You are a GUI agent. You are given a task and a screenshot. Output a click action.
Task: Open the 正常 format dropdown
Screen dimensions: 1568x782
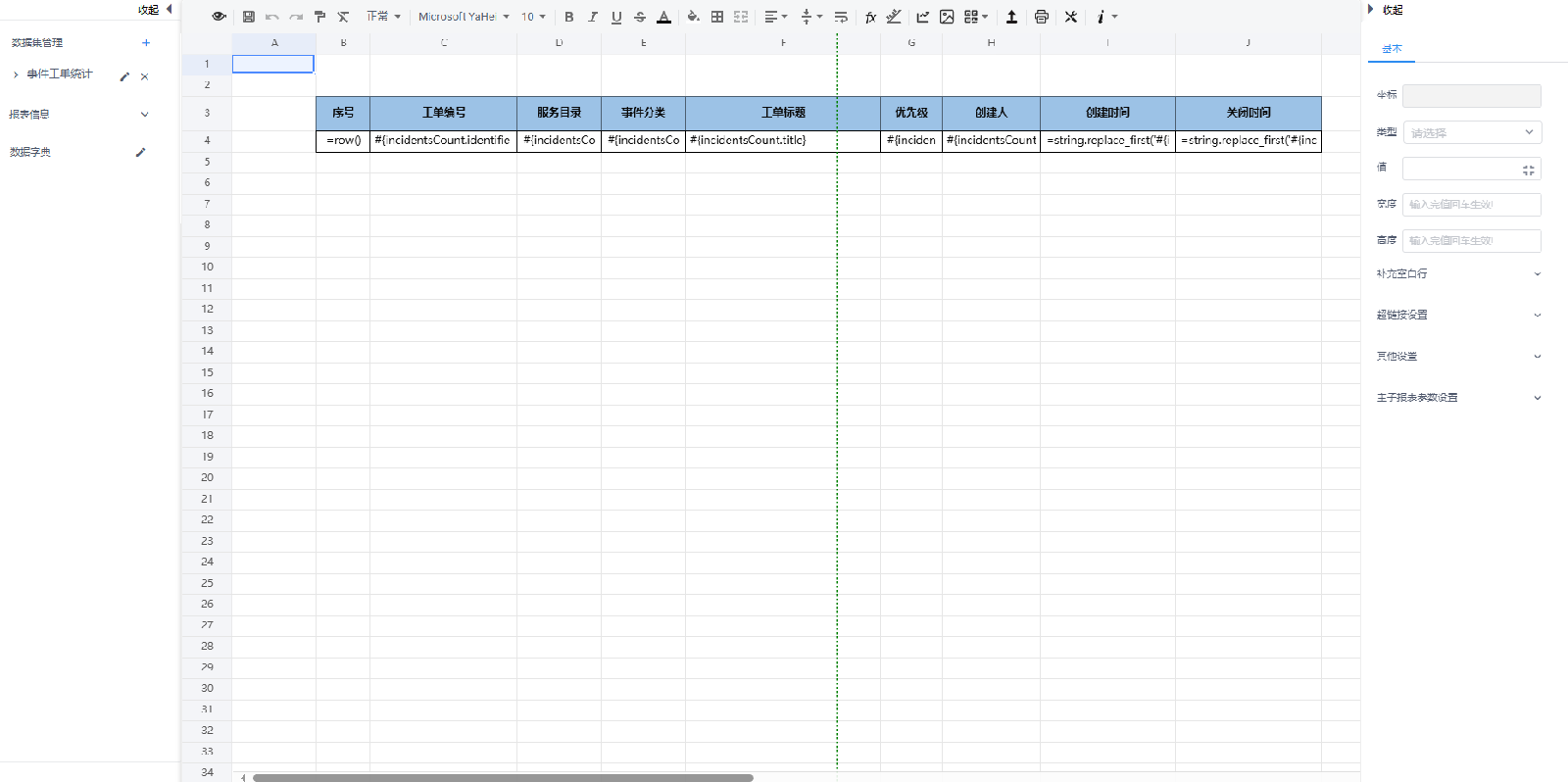tap(383, 17)
